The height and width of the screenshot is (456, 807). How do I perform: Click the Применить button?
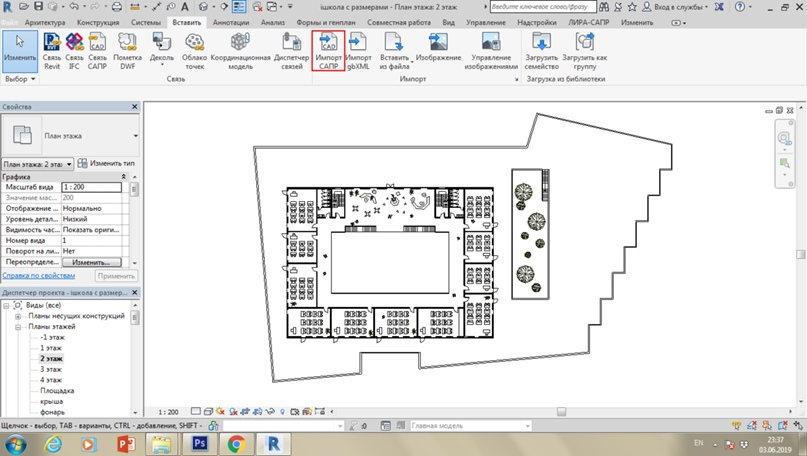tap(116, 276)
